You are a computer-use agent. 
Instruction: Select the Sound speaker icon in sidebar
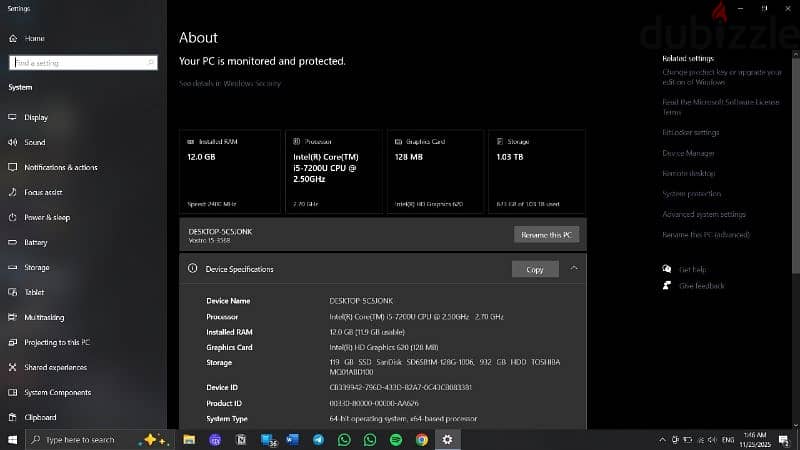pos(12,142)
